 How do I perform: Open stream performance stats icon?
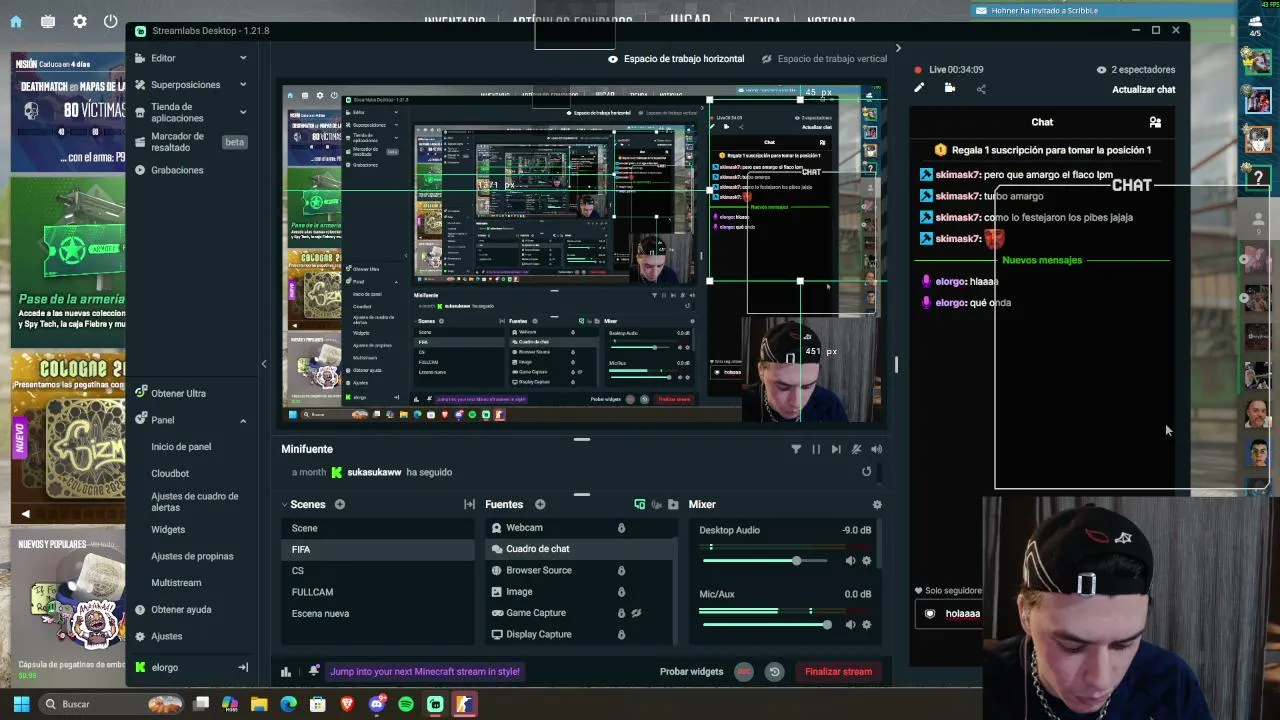click(286, 672)
